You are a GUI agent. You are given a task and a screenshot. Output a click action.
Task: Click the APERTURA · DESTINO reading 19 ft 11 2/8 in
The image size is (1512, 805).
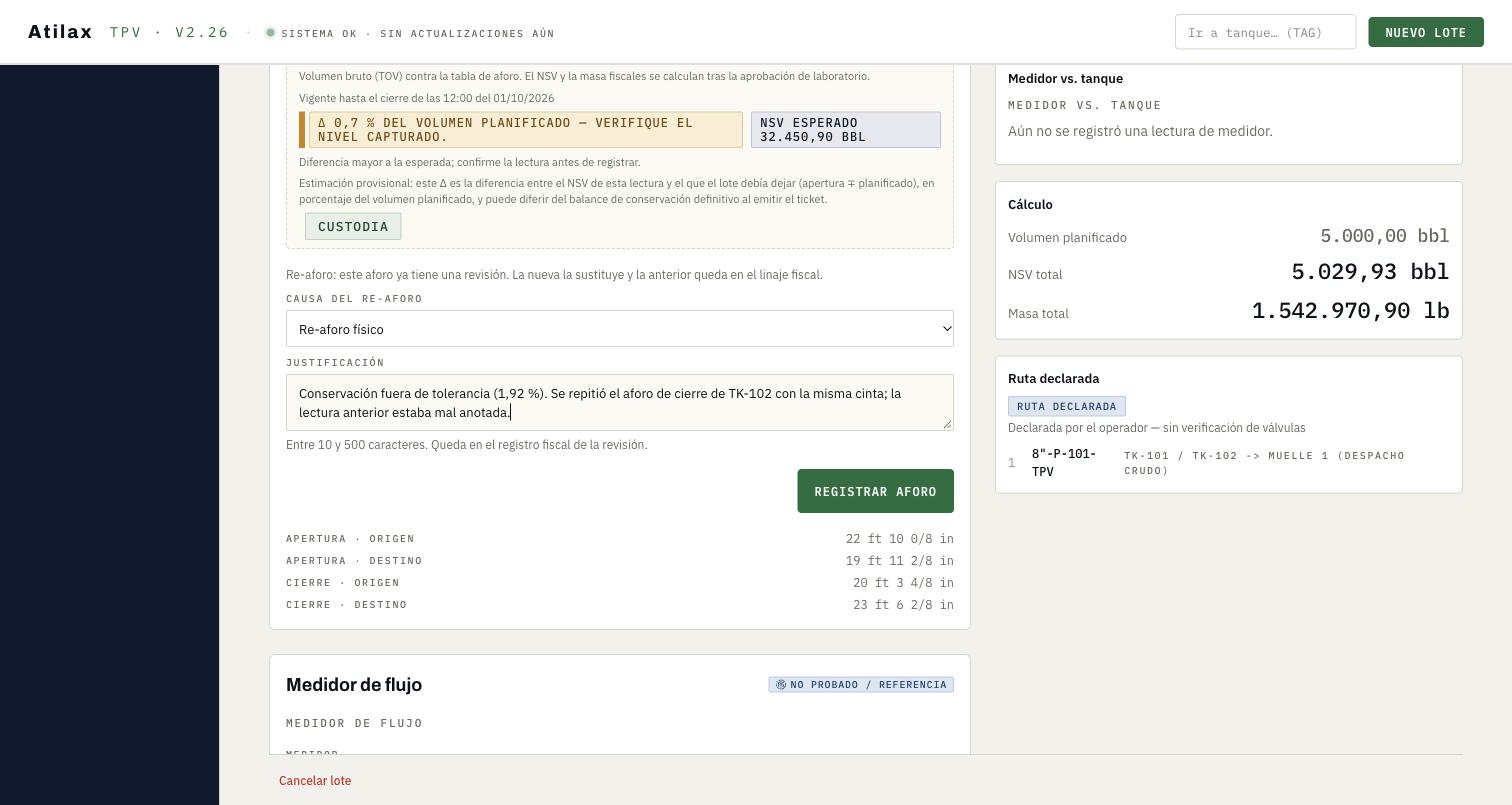[900, 561]
